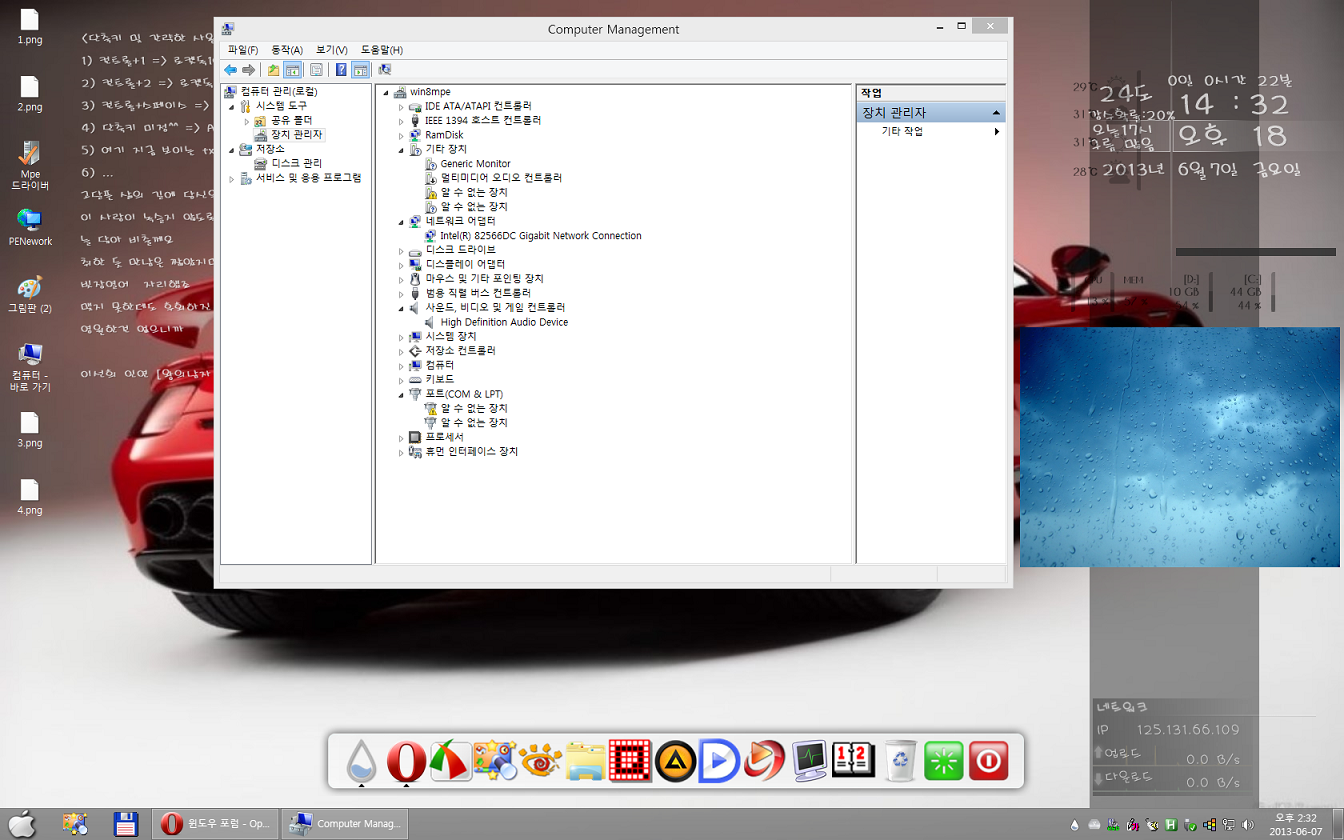Screen dimensions: 1344x840
Task: Open the 그림판 (2) desktop shortcut
Action: click(30, 294)
